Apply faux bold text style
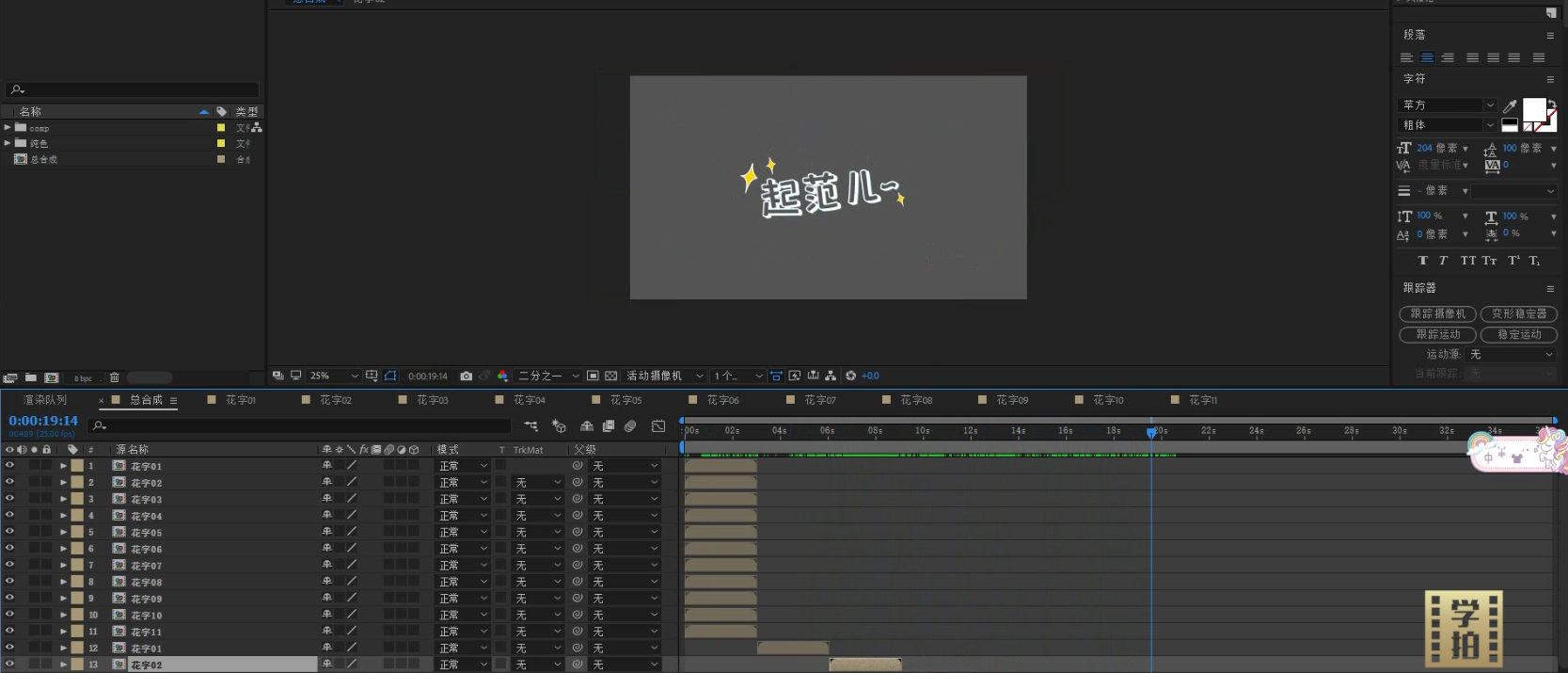This screenshot has height=673, width=1568. tap(1422, 261)
